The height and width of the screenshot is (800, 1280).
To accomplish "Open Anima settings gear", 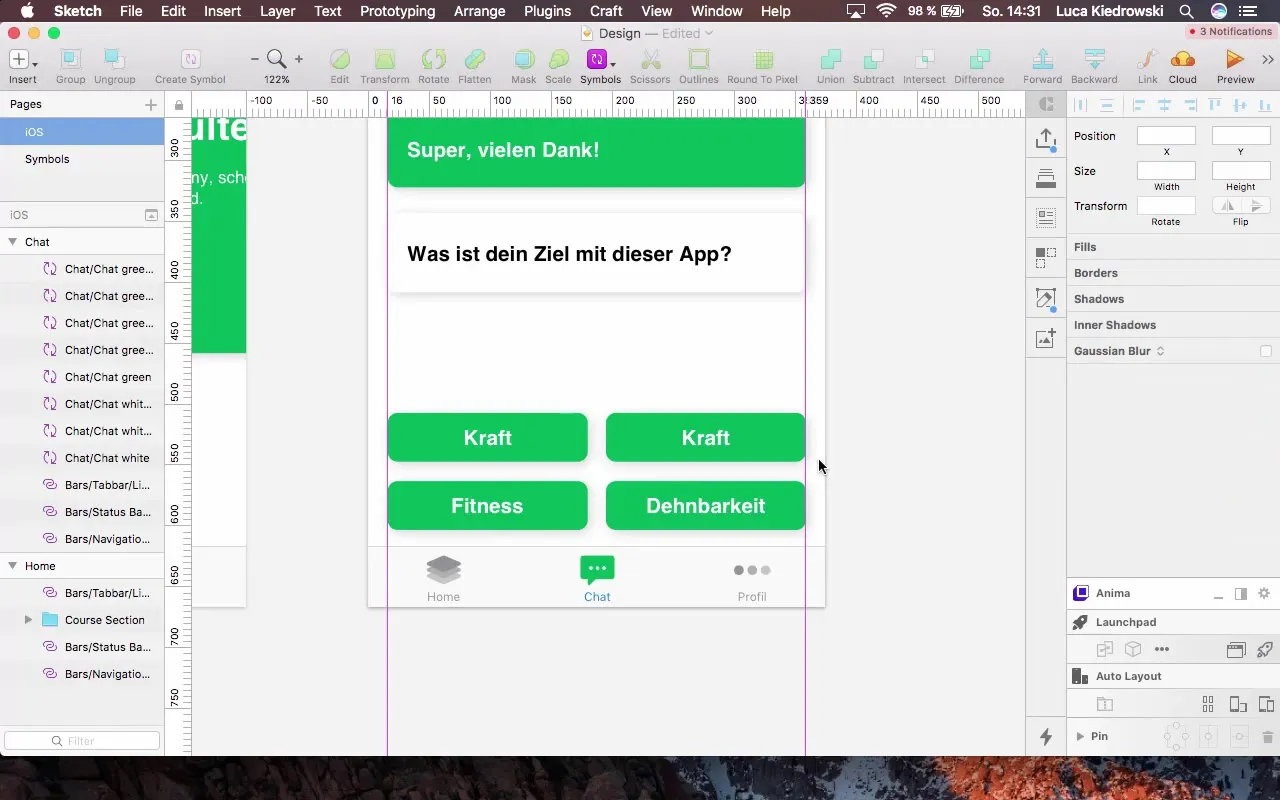I will (x=1264, y=593).
